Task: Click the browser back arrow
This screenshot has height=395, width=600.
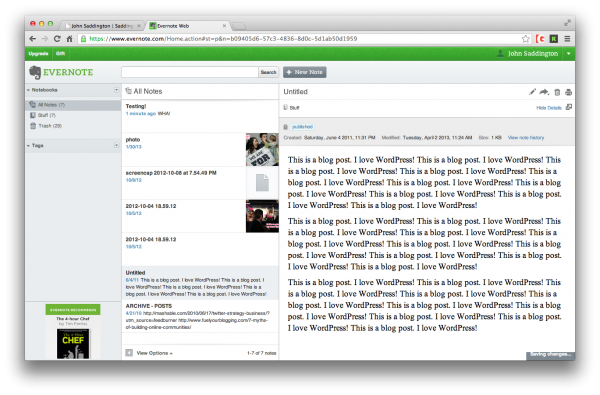Action: [x=33, y=39]
